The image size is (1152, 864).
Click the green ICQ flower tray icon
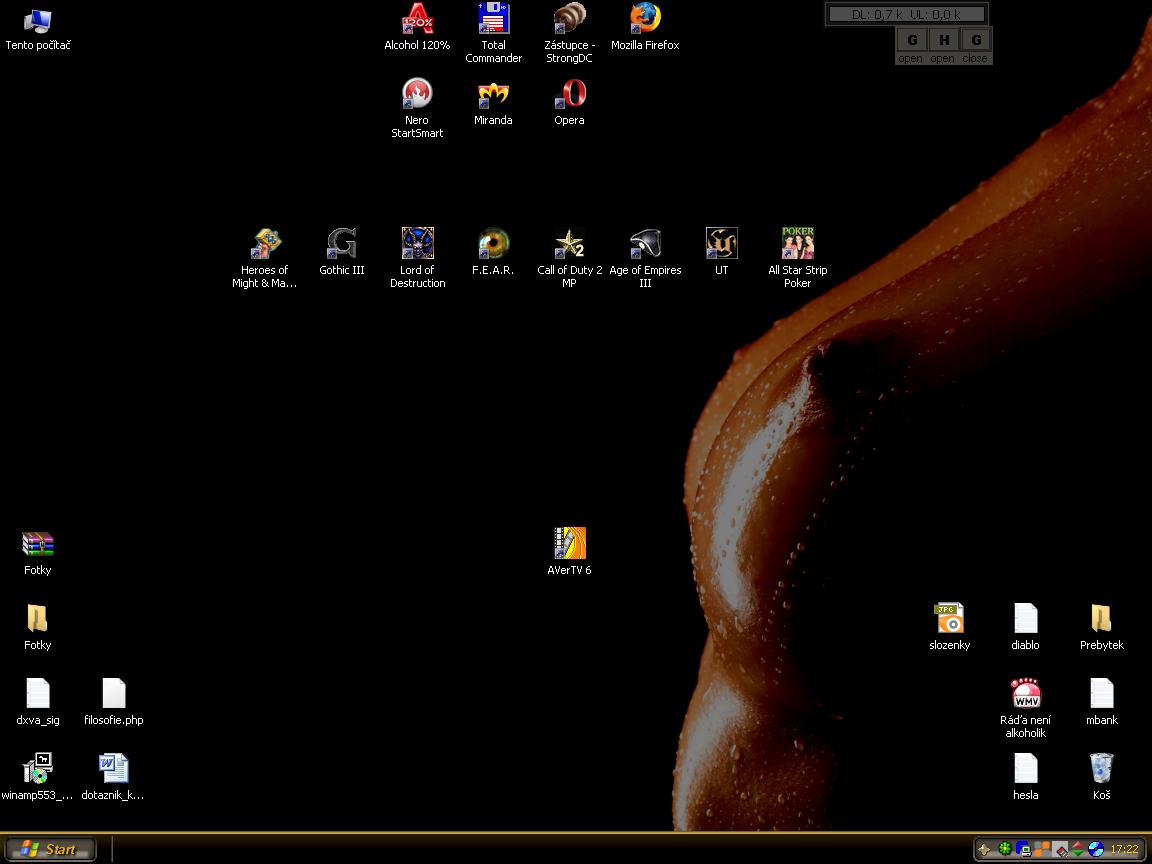(1005, 849)
